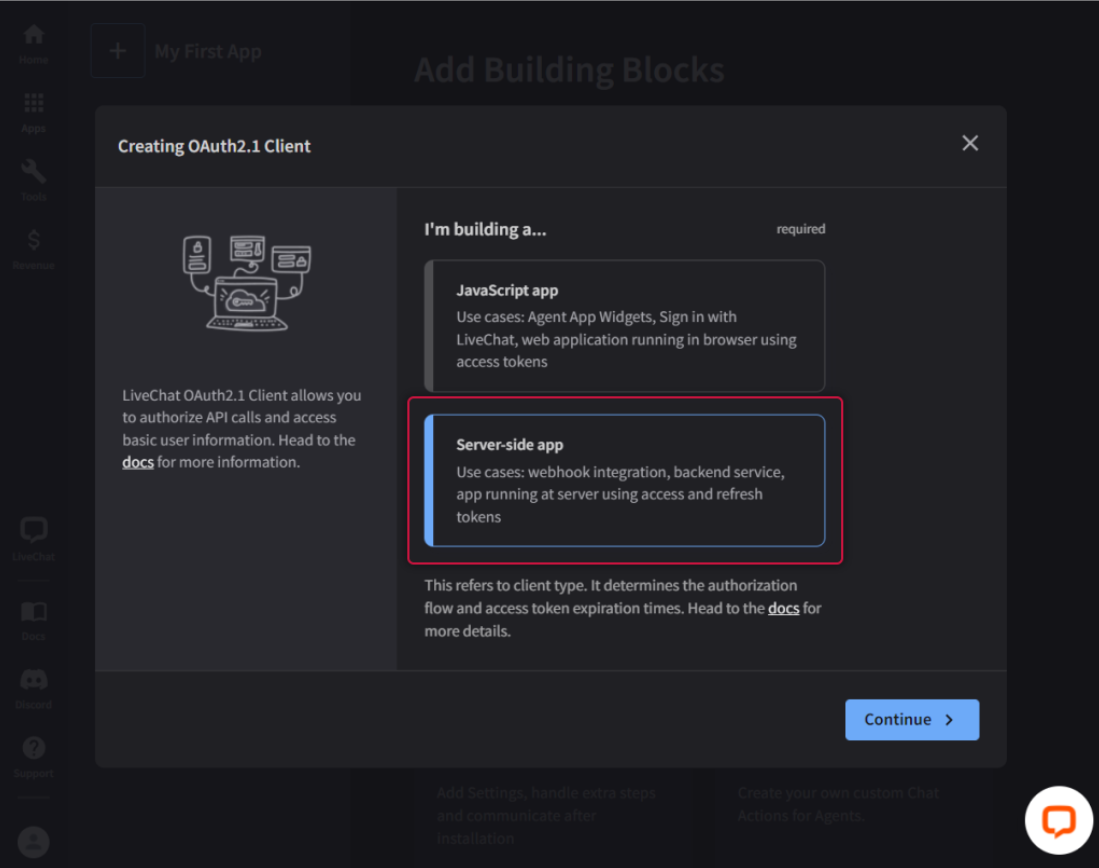Go to Home in the sidebar
The height and width of the screenshot is (868, 1099).
[x=34, y=43]
